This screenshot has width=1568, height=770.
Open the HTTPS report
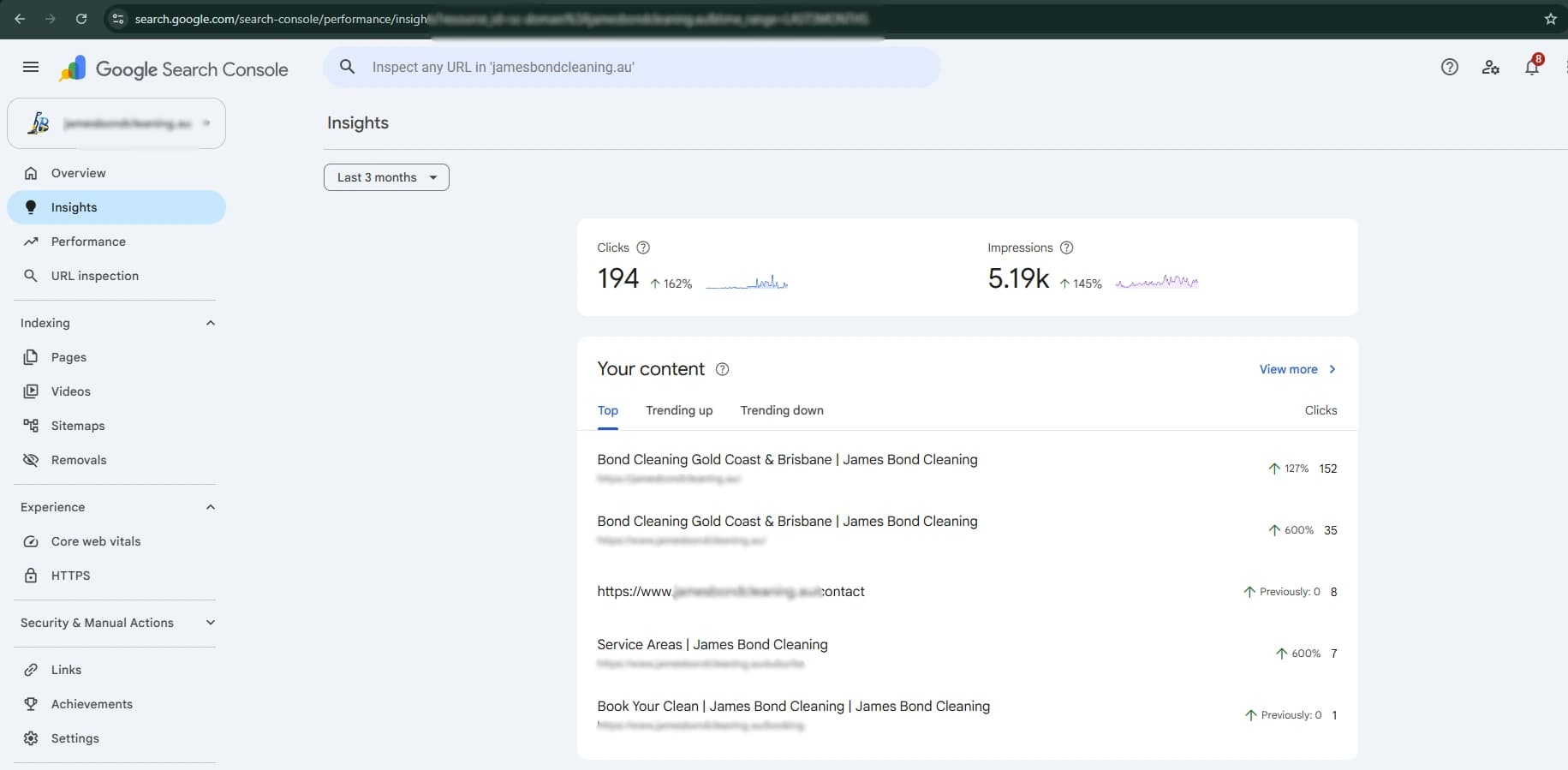pos(116,576)
